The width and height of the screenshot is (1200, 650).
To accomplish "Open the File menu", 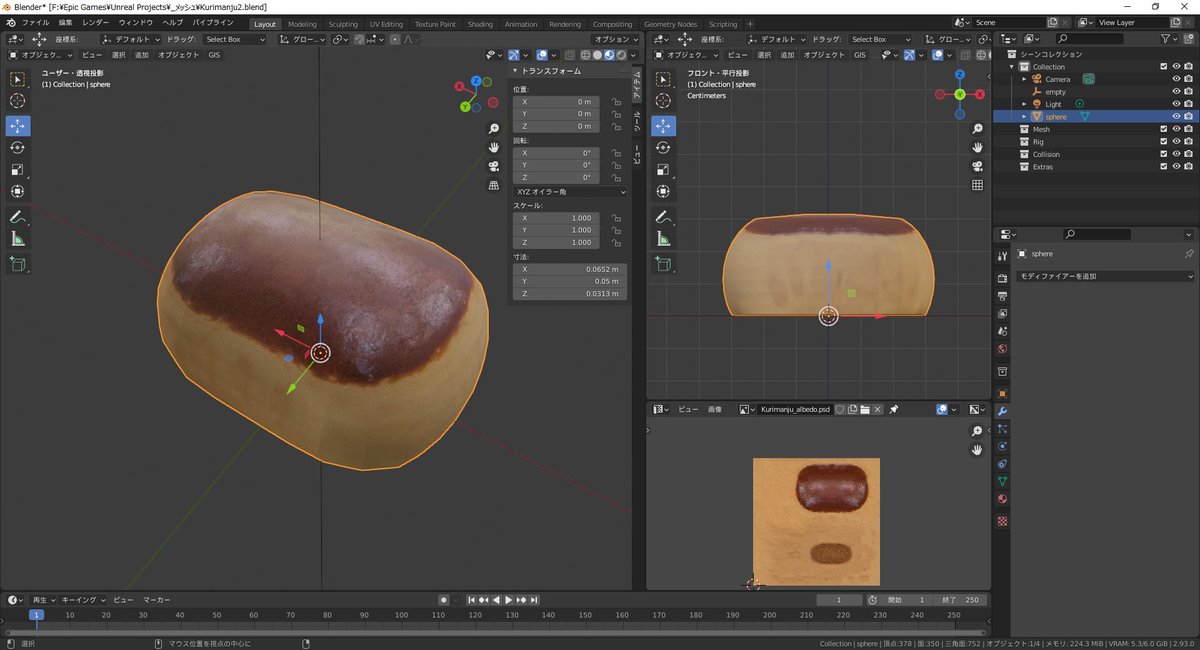I will (35, 23).
